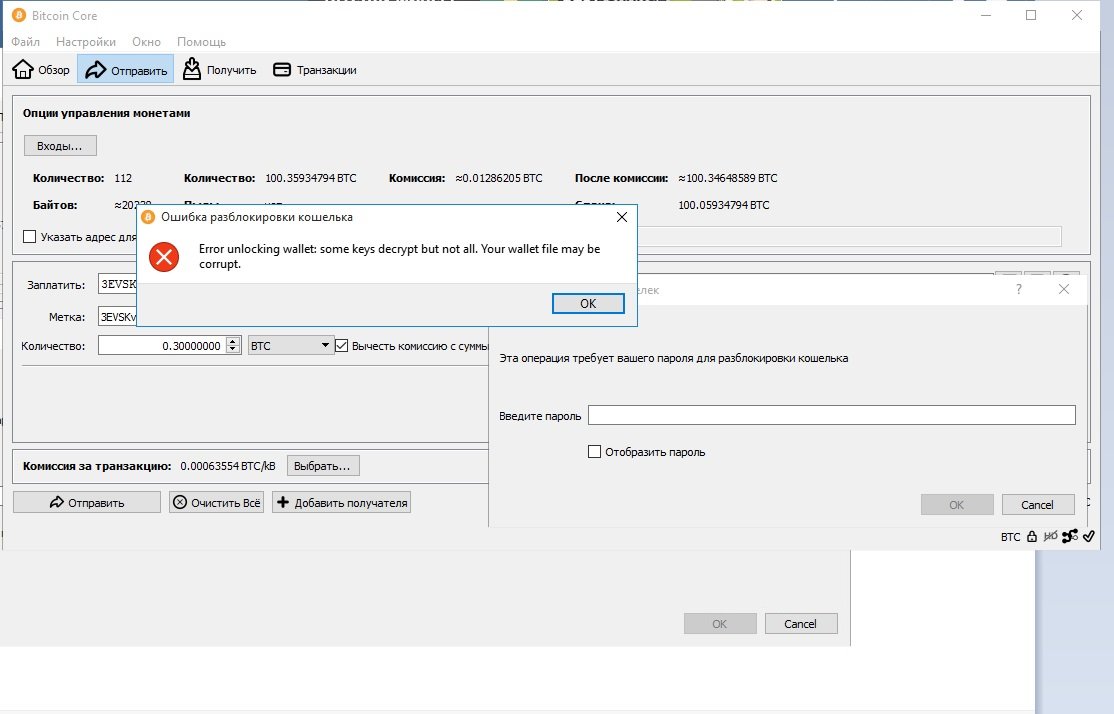Click the Введите пароль input field
Screen dimensions: 1114x714
pyautogui.click(x=832, y=415)
